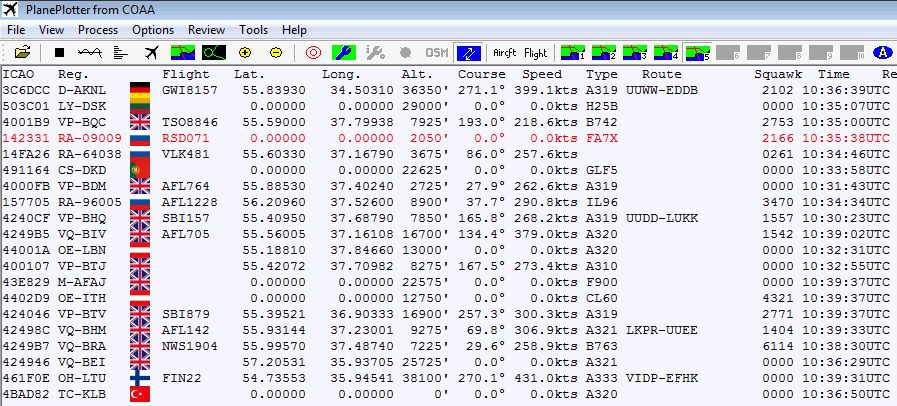
Task: Click the grey info wrench settings icon
Action: pyautogui.click(x=375, y=53)
